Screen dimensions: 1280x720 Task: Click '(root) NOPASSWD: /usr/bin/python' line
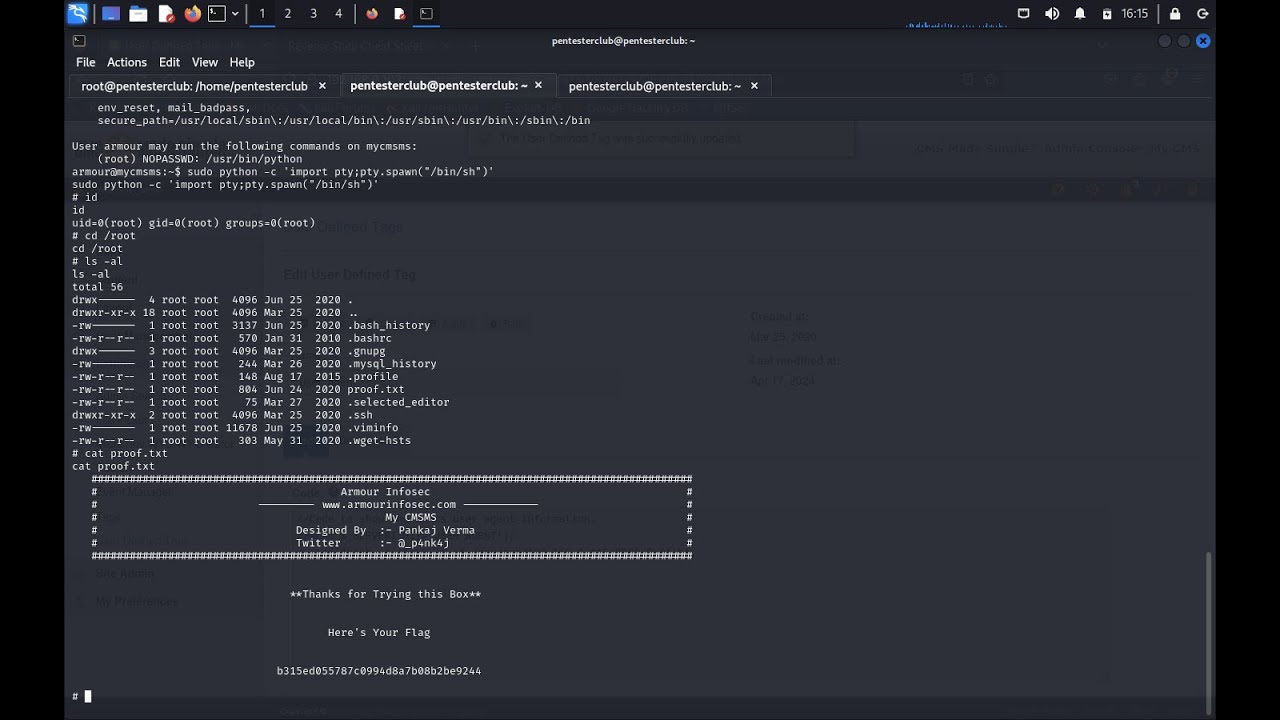click(x=200, y=159)
